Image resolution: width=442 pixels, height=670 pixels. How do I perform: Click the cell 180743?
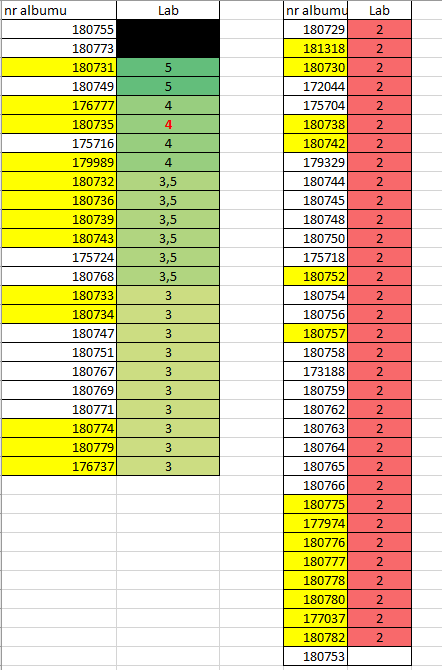tap(59, 238)
